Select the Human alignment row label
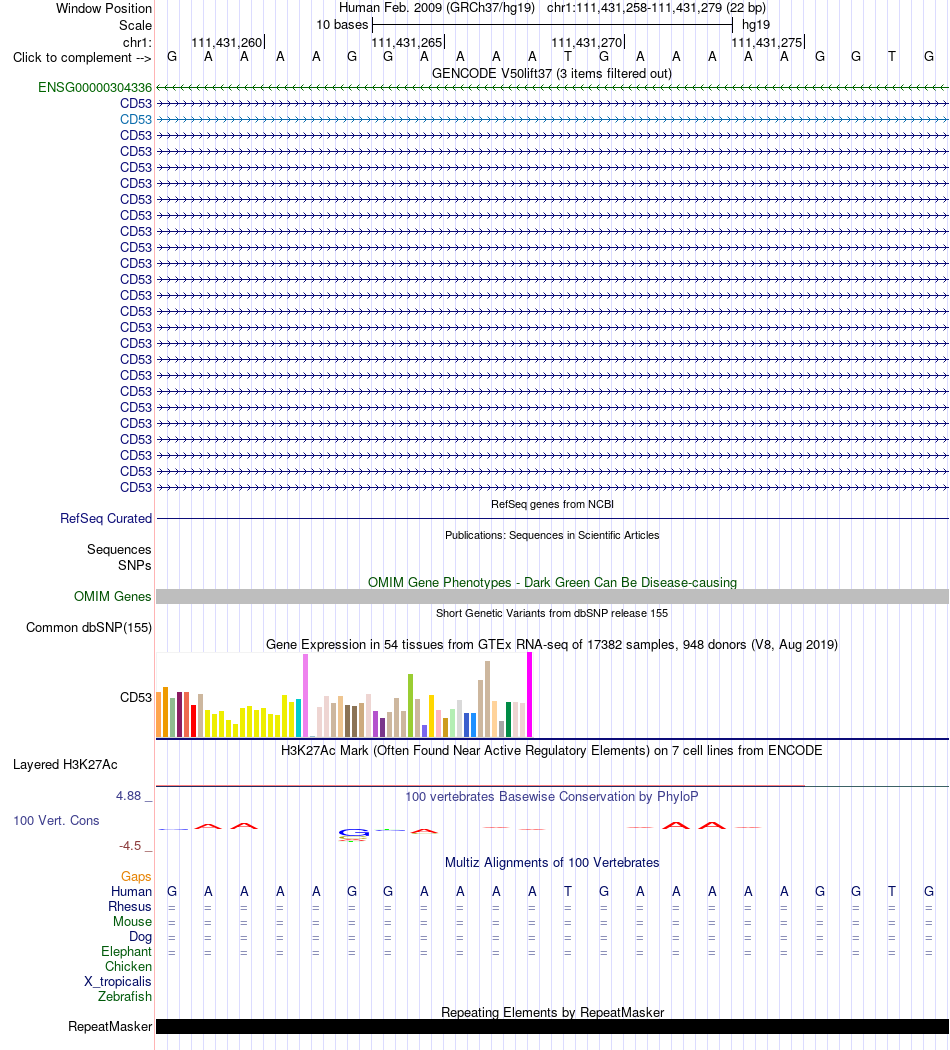The width and height of the screenshot is (950, 1050). tap(131, 892)
